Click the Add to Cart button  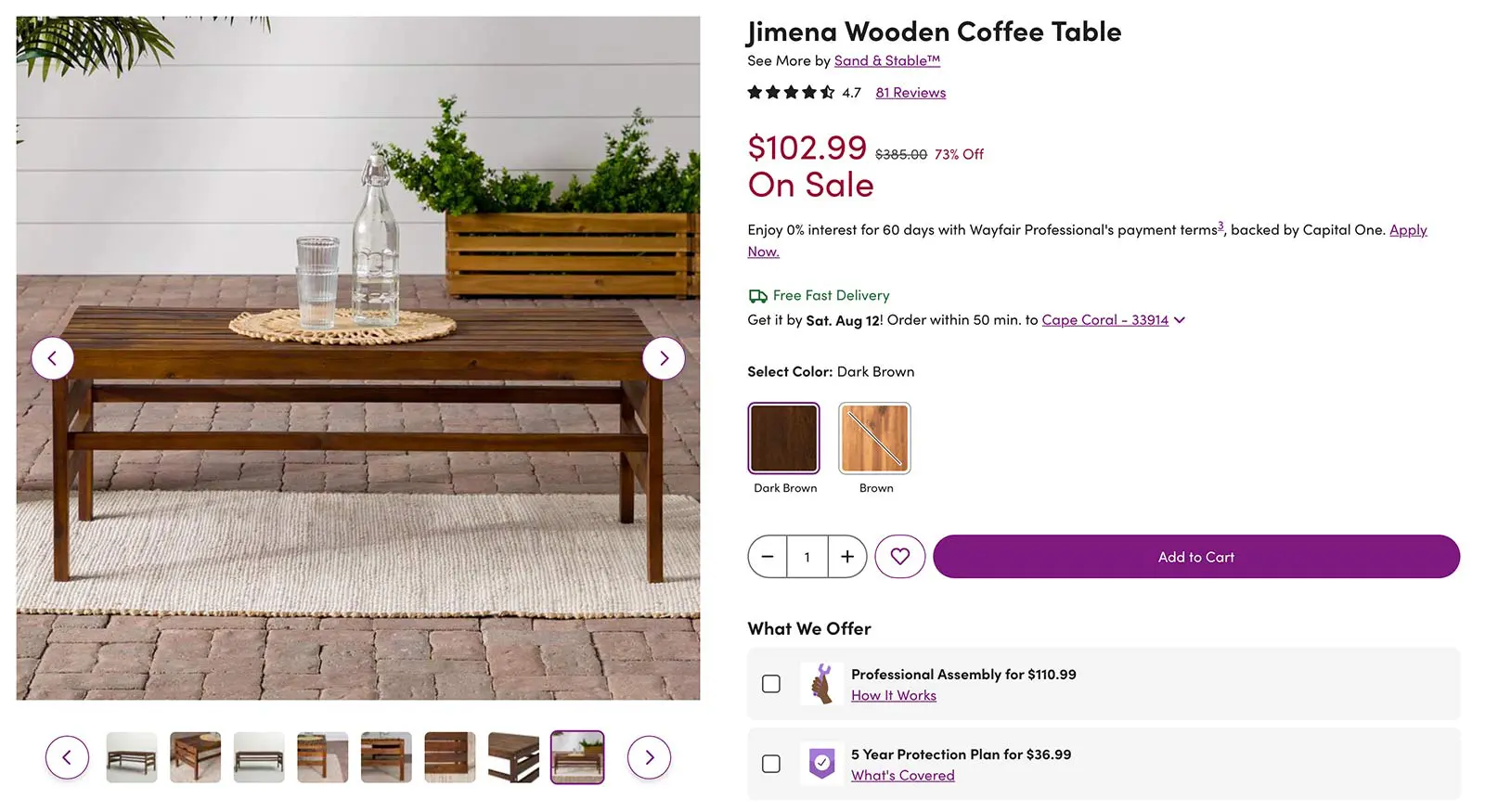[1195, 557]
